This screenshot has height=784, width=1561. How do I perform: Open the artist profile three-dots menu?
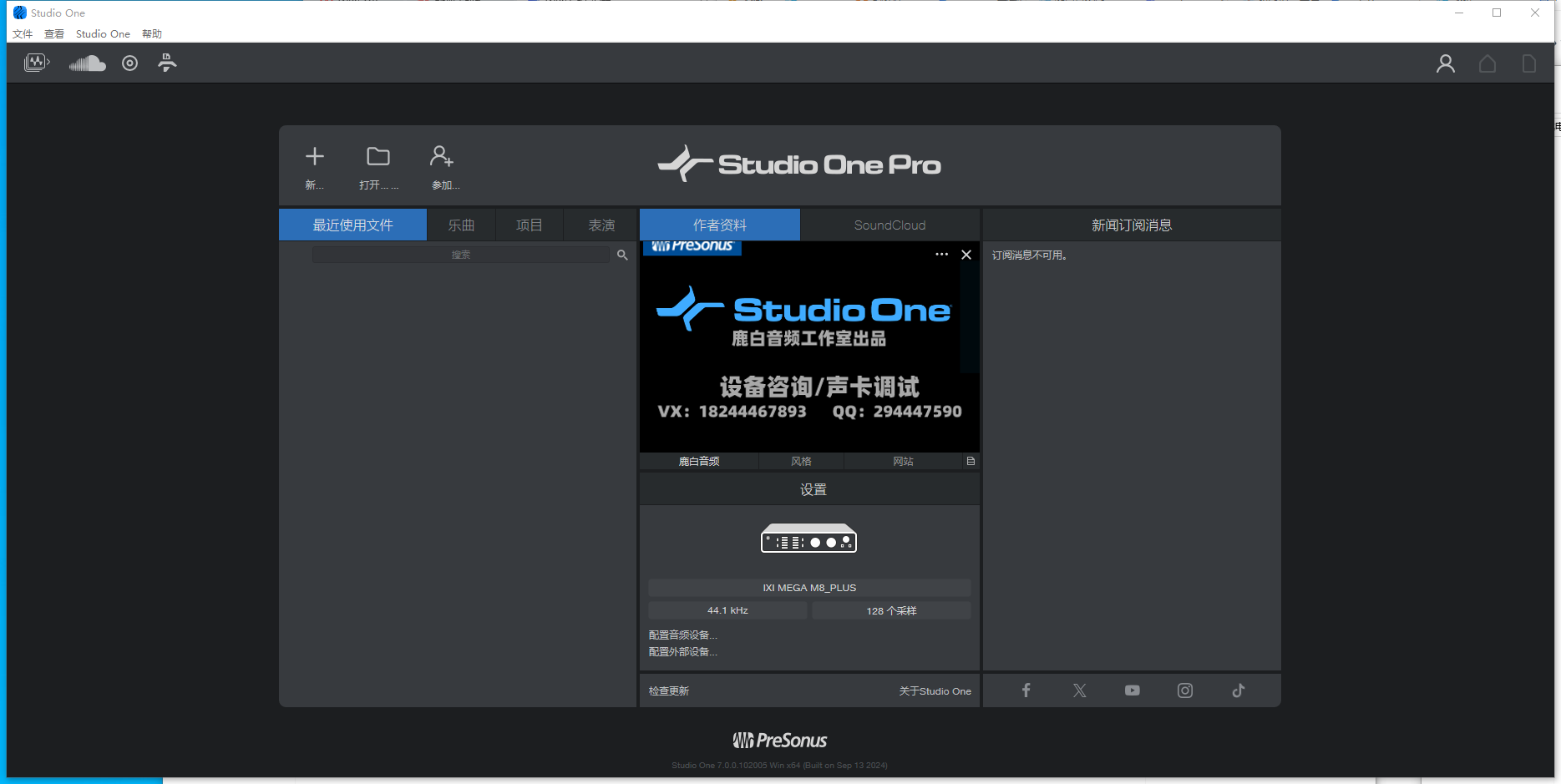pyautogui.click(x=941, y=255)
